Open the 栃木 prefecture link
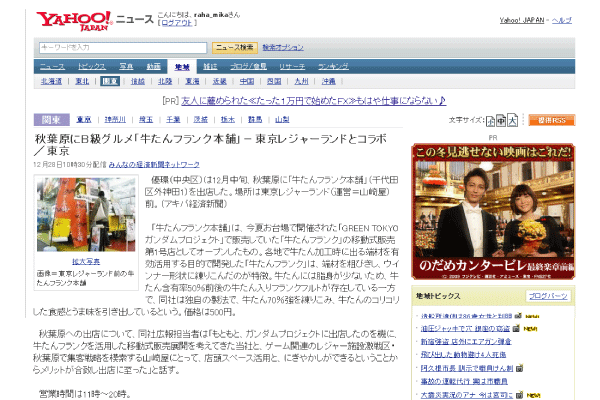 (x=228, y=120)
